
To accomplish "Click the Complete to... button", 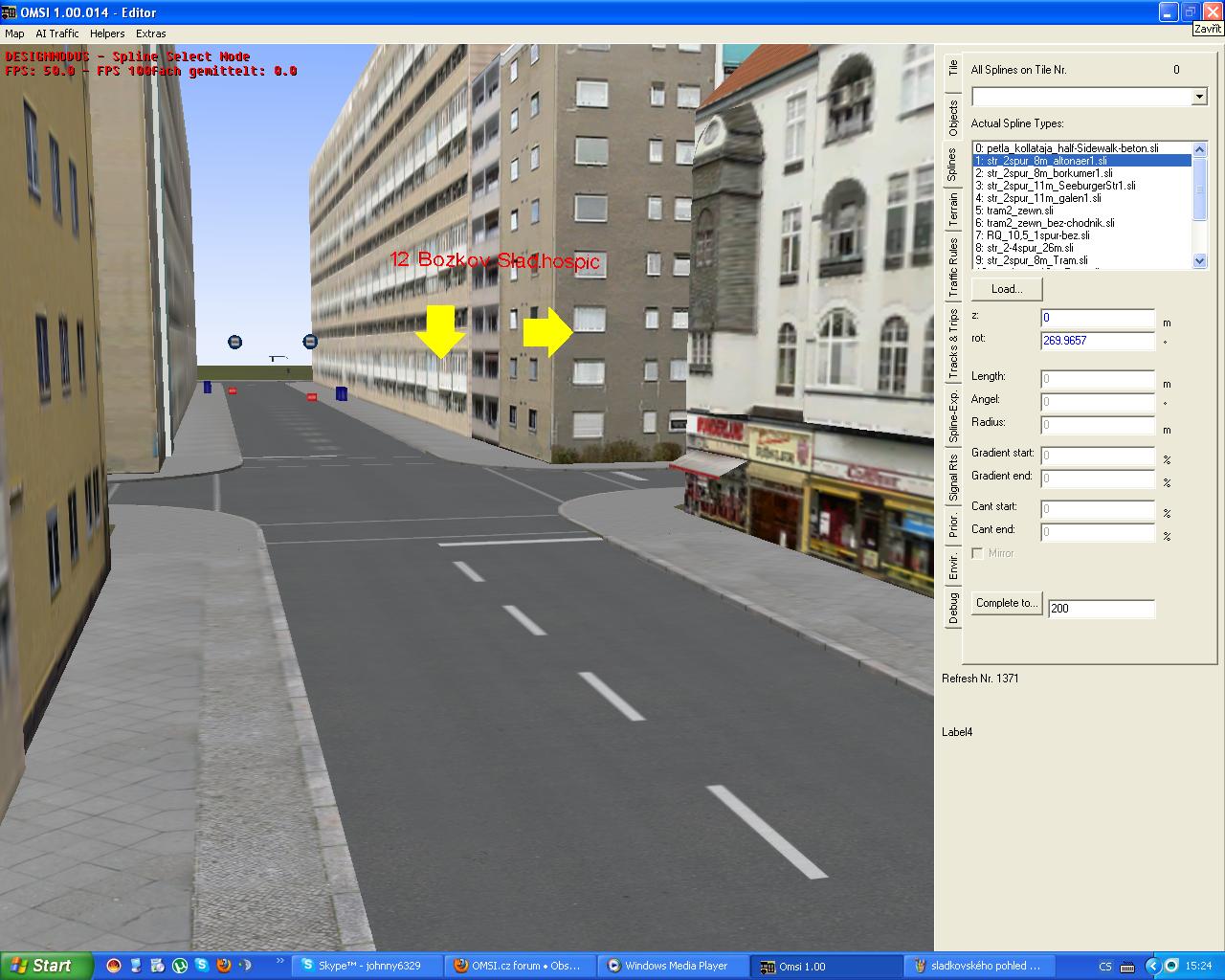I will pos(1006,603).
